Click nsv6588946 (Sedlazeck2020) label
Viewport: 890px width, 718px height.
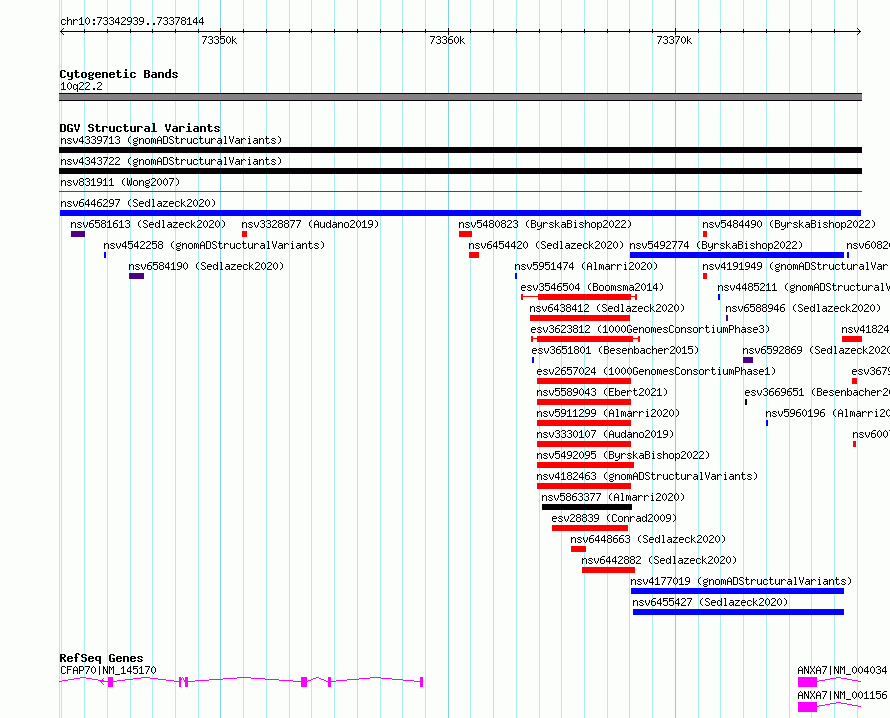tap(803, 308)
